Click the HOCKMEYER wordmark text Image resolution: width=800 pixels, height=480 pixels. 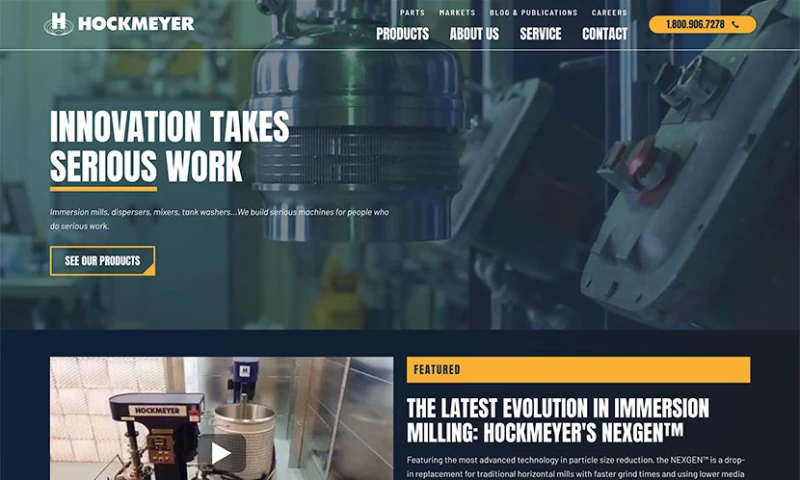point(136,24)
